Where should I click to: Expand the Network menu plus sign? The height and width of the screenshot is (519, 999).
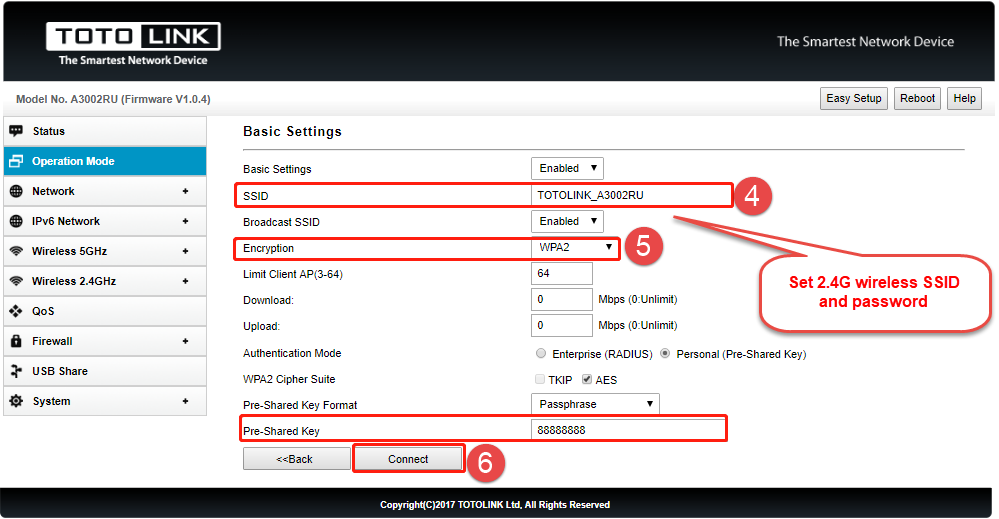[185, 191]
